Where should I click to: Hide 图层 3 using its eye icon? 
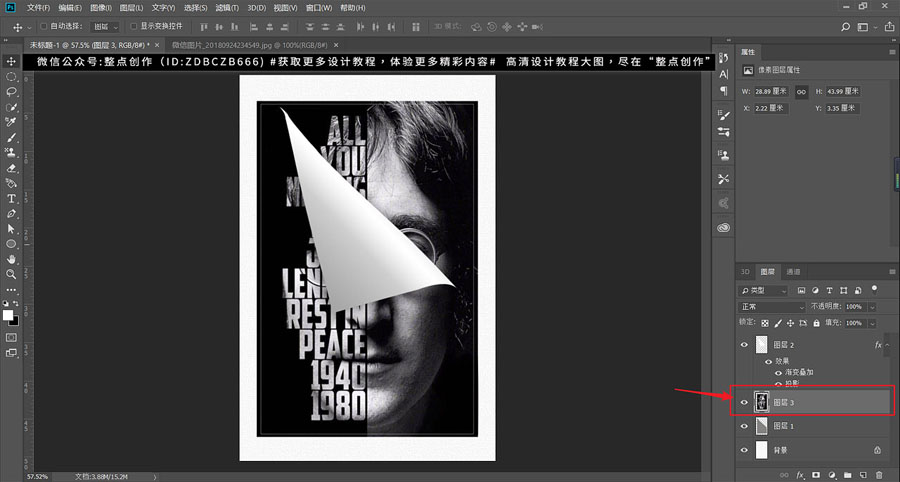pyautogui.click(x=744, y=402)
